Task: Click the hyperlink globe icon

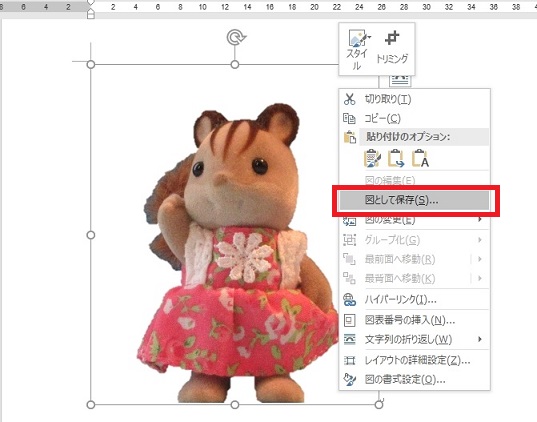Action: click(349, 300)
